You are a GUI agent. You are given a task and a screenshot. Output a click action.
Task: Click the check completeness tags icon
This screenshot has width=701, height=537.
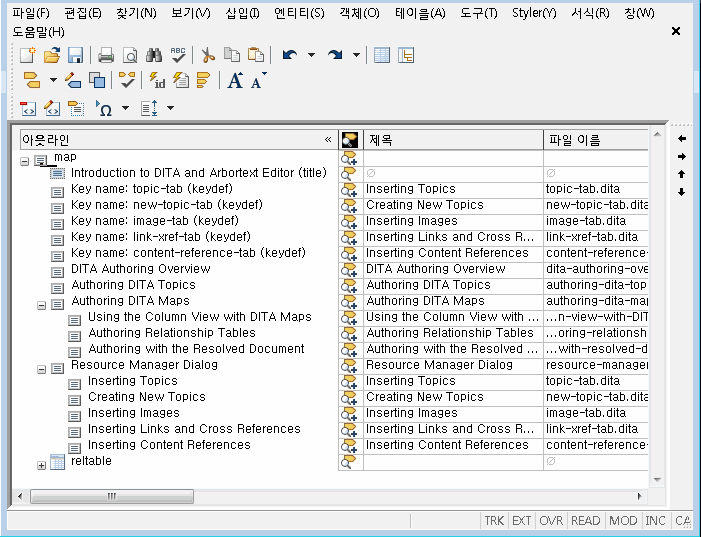coord(127,80)
